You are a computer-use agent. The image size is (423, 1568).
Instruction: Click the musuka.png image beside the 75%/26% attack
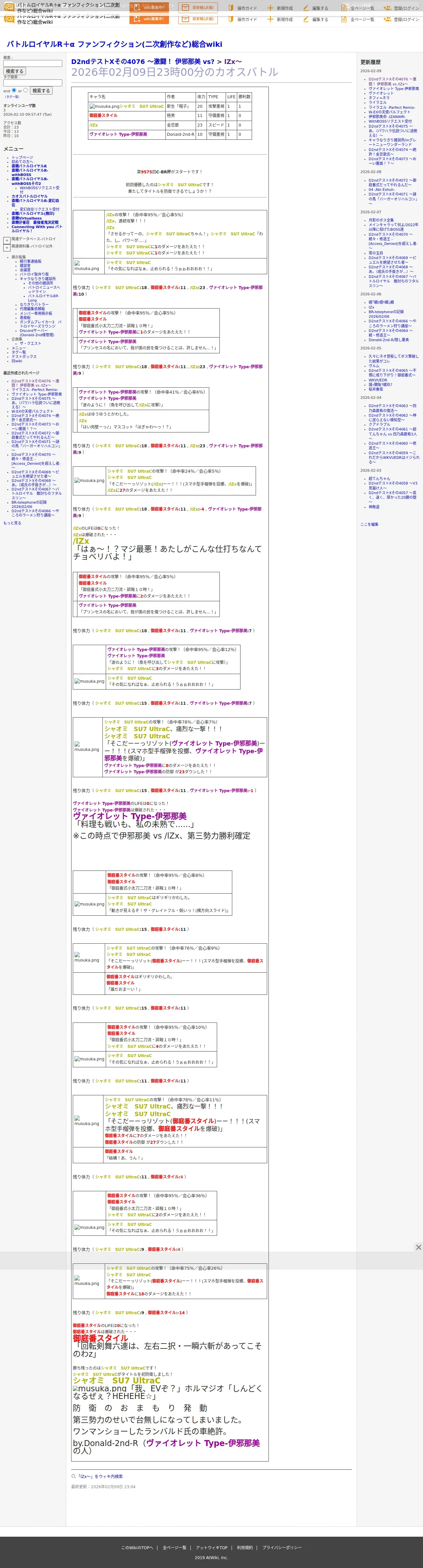click(86, 1281)
